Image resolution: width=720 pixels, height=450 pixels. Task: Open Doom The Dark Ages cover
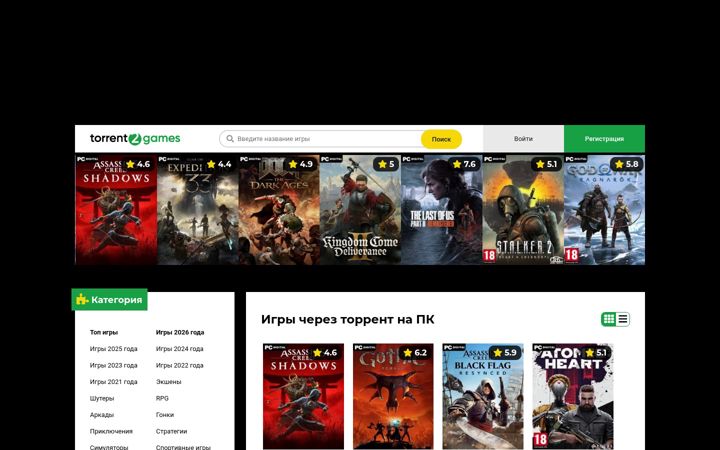click(279, 209)
